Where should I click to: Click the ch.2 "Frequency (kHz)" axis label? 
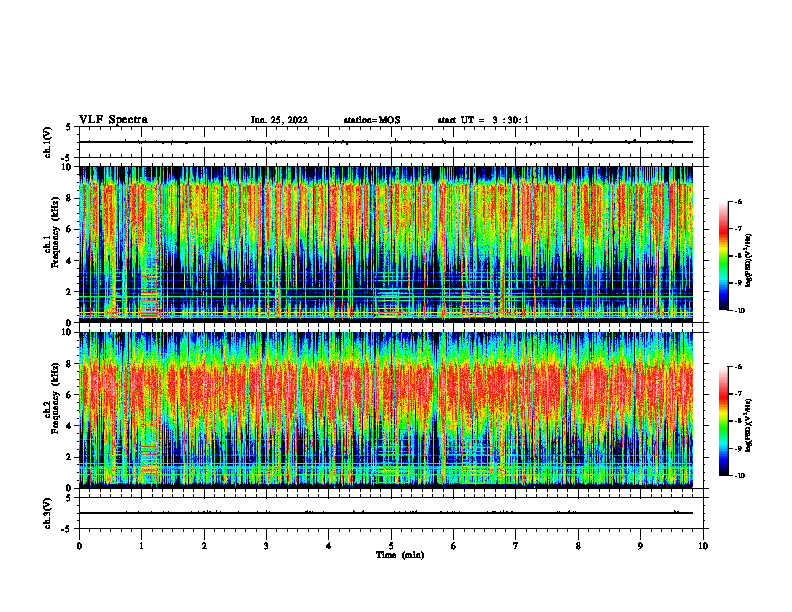[55, 398]
